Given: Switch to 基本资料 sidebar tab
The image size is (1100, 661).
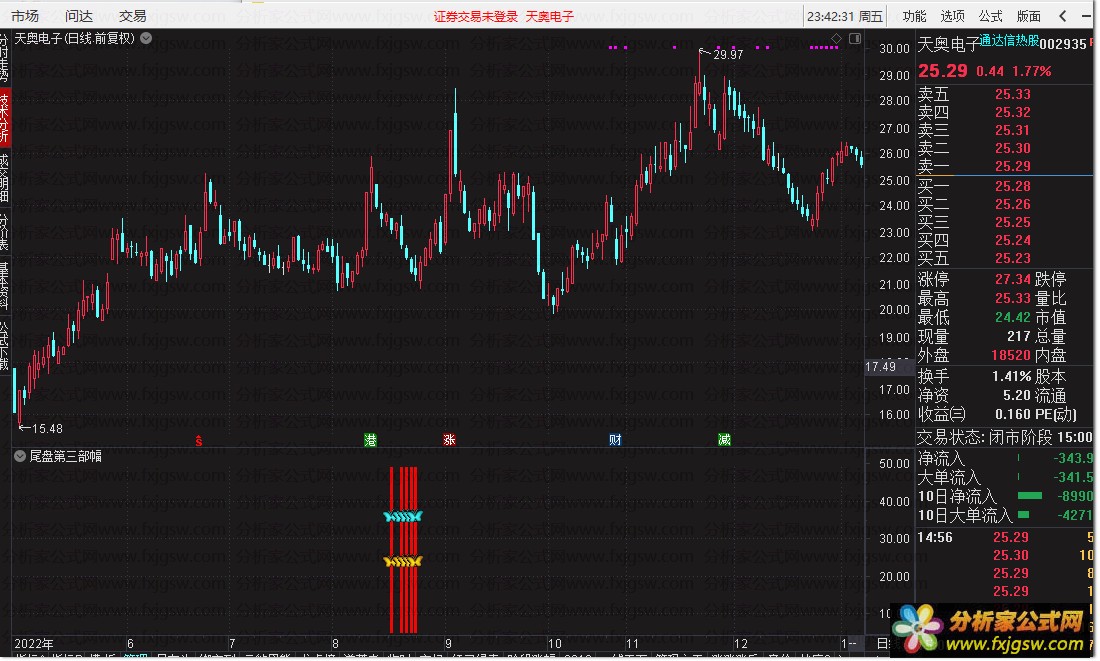Looking at the screenshot, I should (5, 285).
